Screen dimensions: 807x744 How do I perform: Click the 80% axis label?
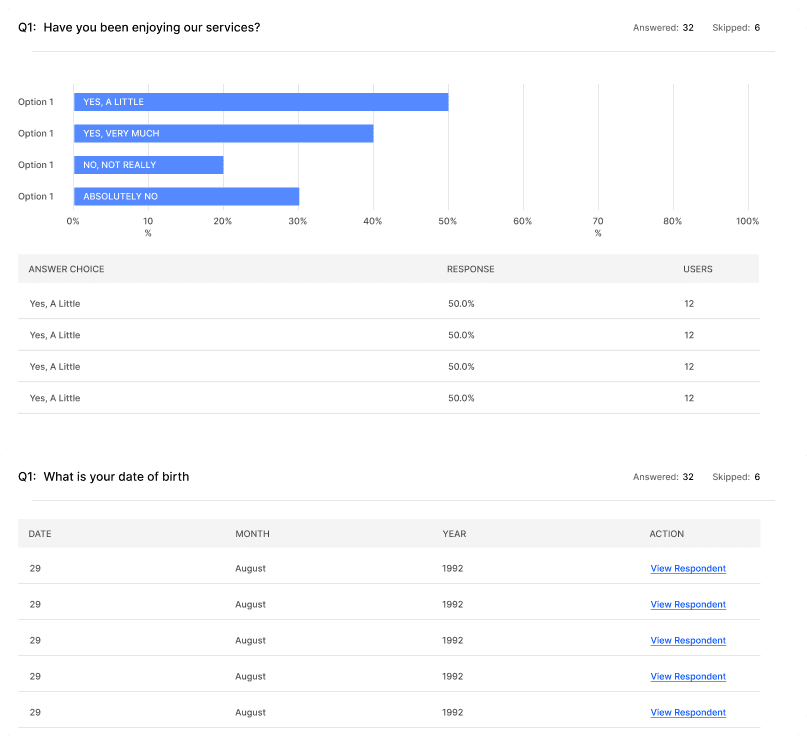(x=673, y=221)
